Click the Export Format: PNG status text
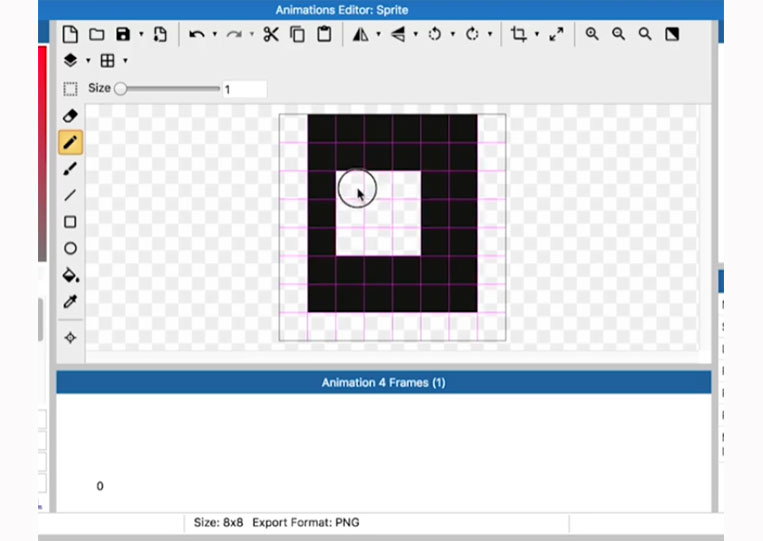 306,523
